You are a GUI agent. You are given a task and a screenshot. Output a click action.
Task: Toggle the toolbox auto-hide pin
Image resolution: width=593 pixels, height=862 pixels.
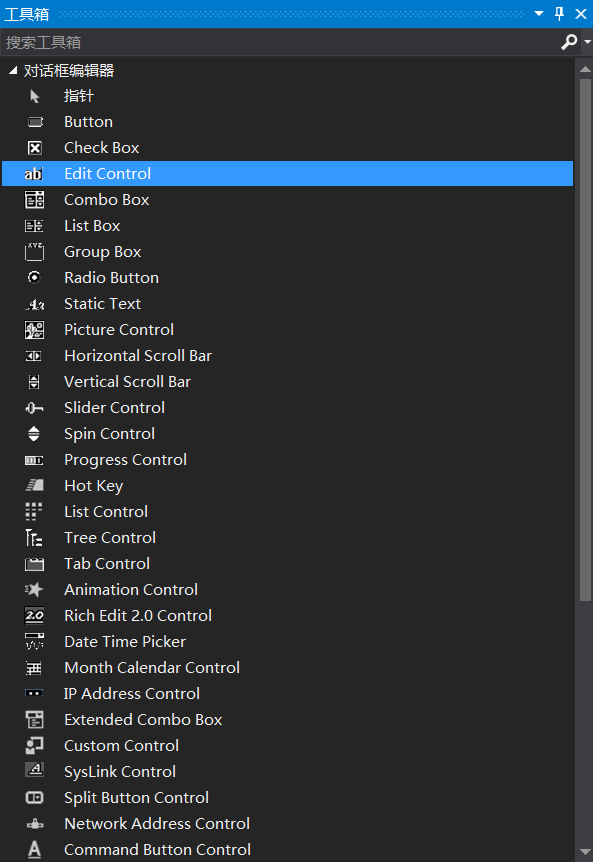point(560,14)
